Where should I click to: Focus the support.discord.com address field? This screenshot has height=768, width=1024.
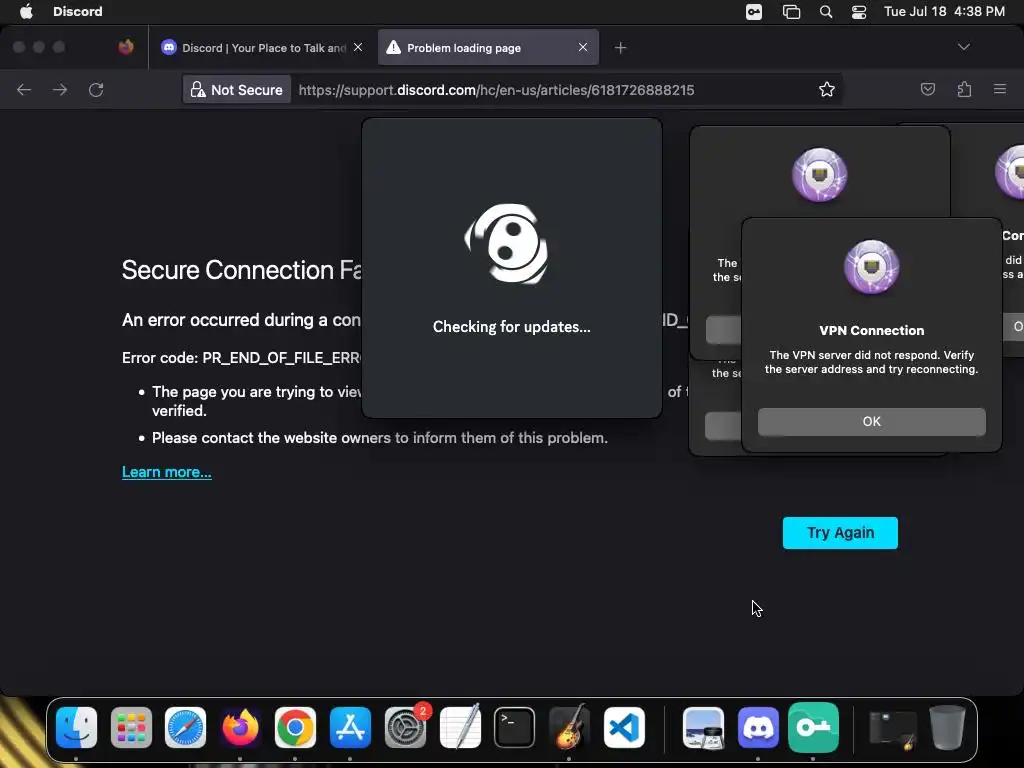pyautogui.click(x=496, y=90)
